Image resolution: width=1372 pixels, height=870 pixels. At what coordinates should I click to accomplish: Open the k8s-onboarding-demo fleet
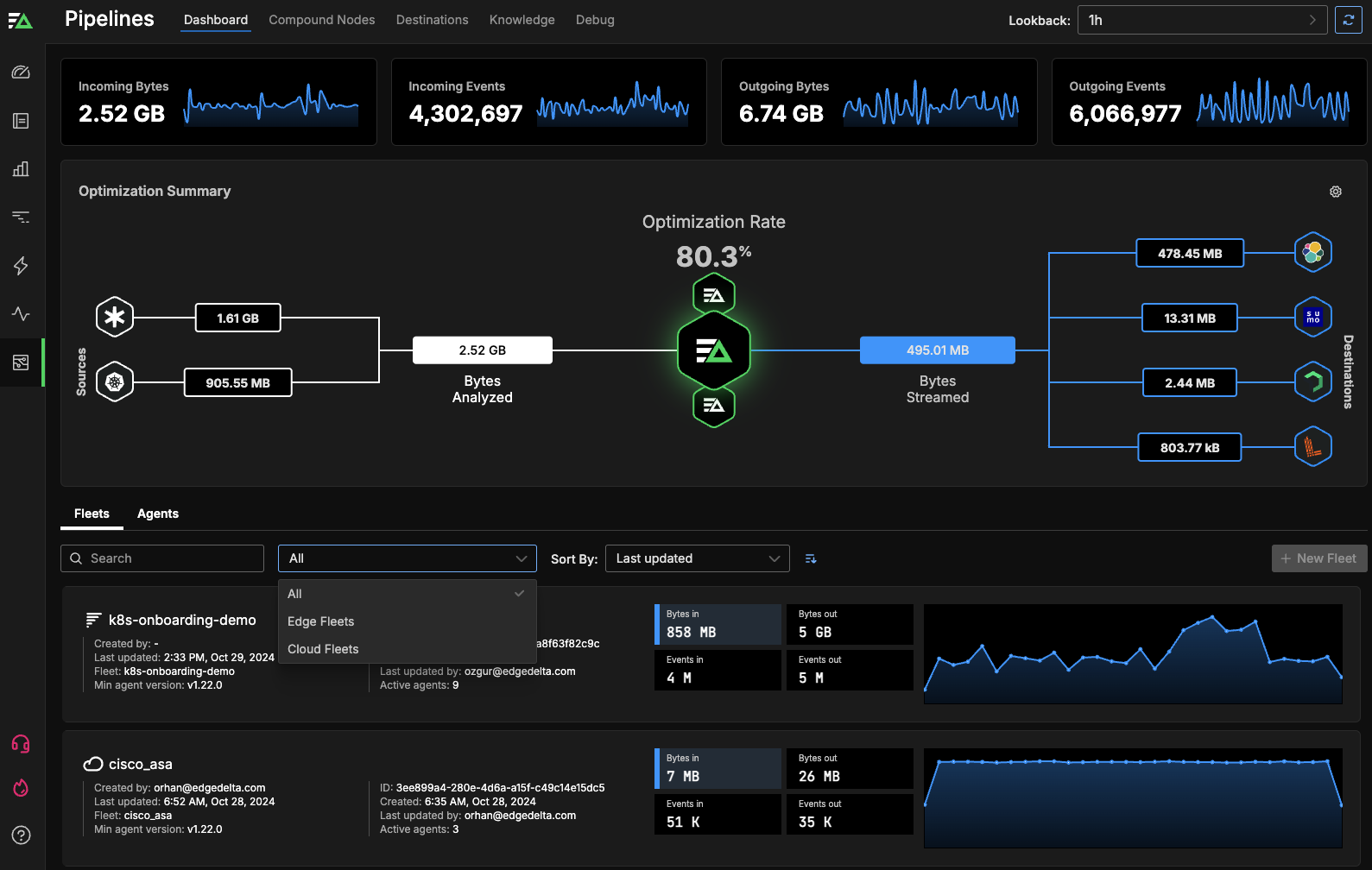click(182, 620)
